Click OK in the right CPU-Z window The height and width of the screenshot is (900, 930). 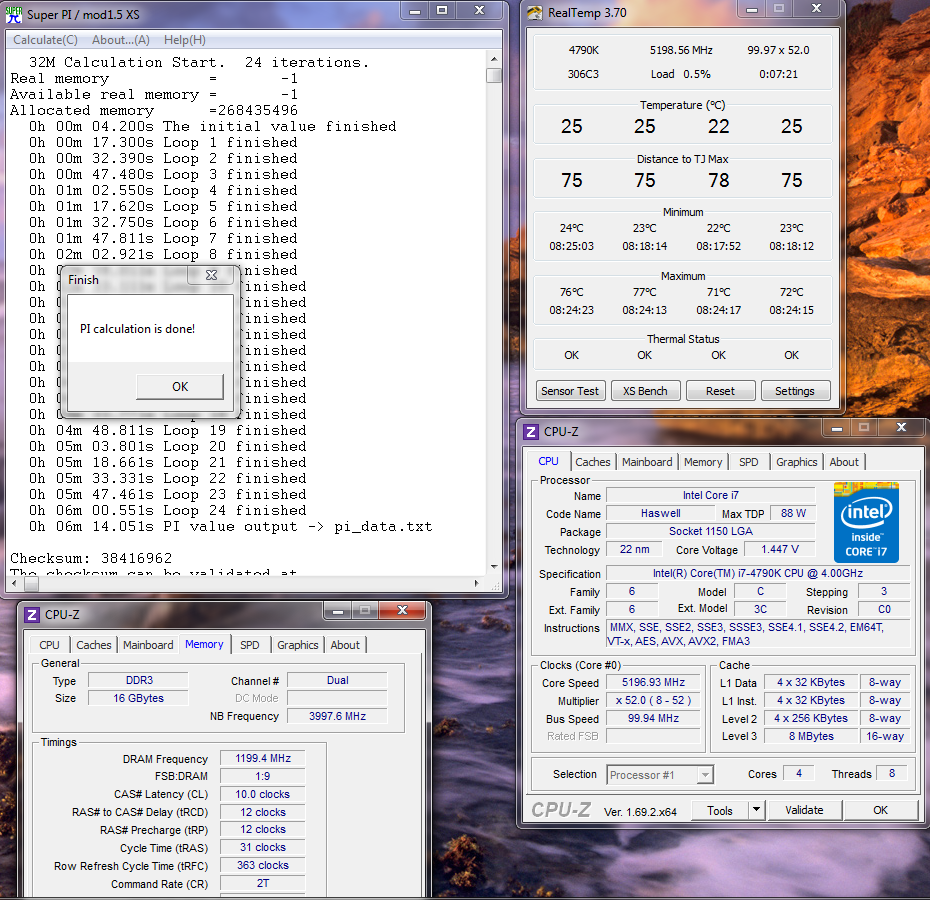tap(880, 810)
